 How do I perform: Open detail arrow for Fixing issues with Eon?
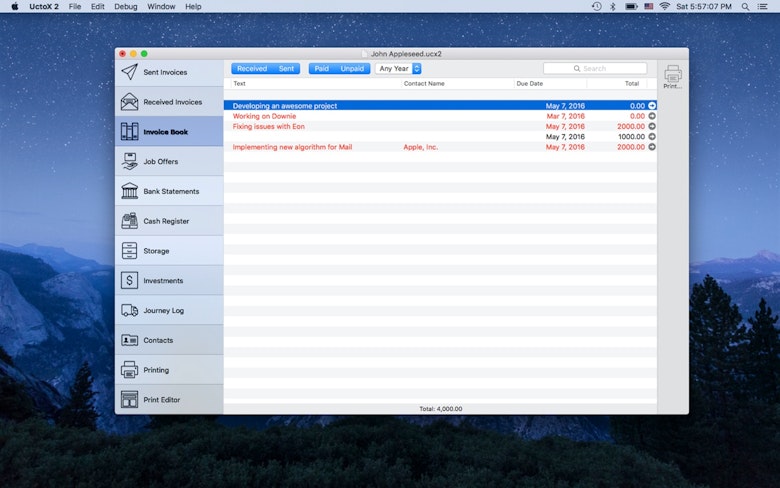click(652, 126)
